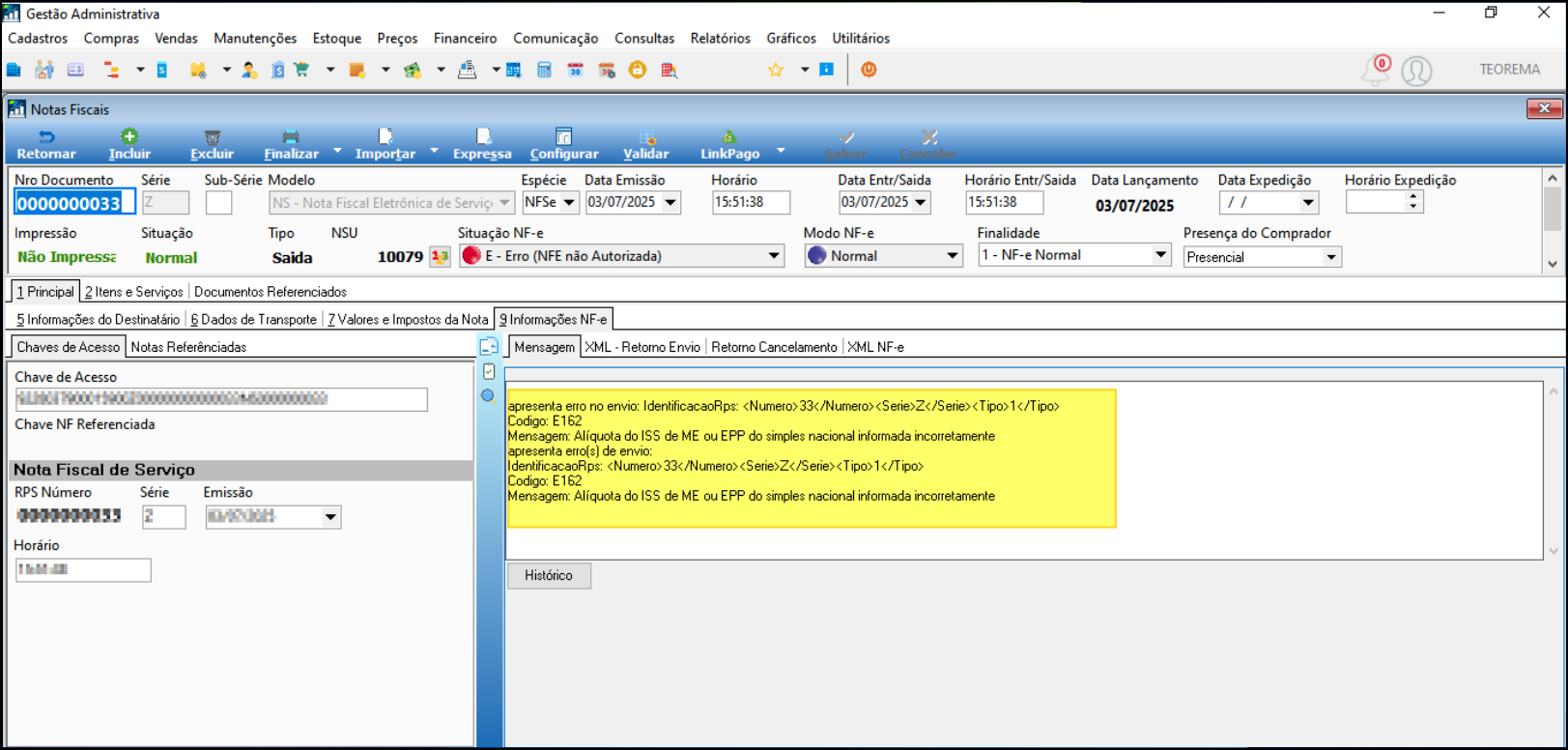Open the Cadastros menu
Image resolution: width=1568 pixels, height=750 pixels.
coord(38,39)
